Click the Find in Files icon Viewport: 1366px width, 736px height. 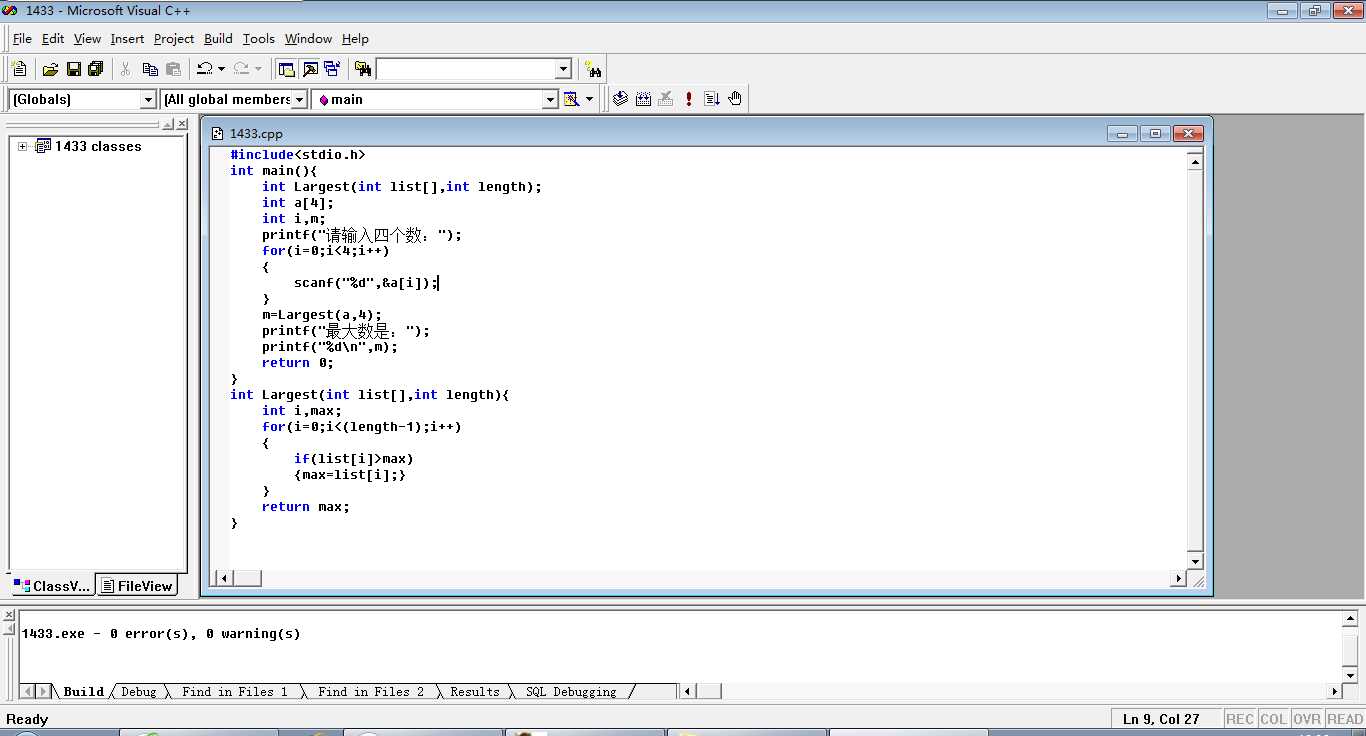point(363,69)
